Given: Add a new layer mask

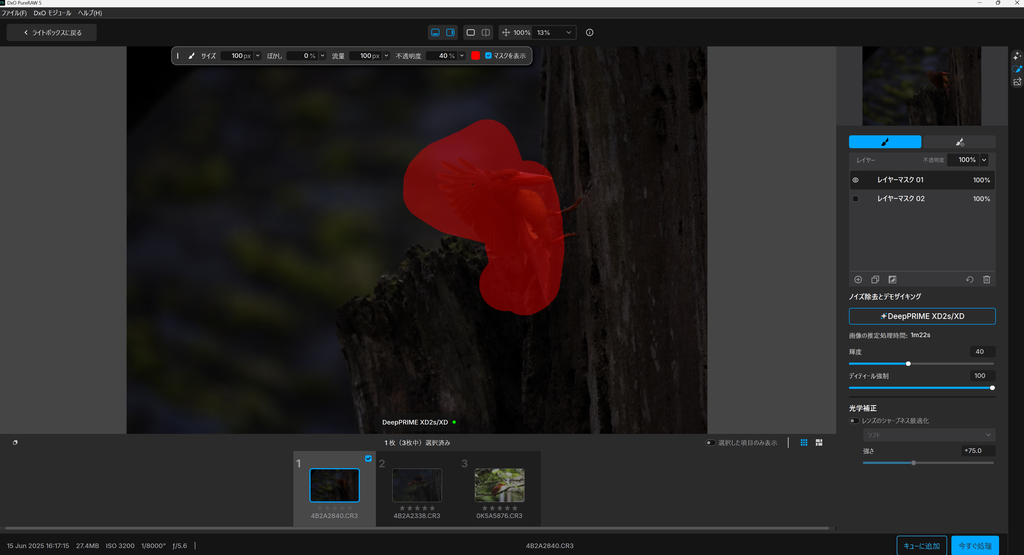Looking at the screenshot, I should [857, 279].
